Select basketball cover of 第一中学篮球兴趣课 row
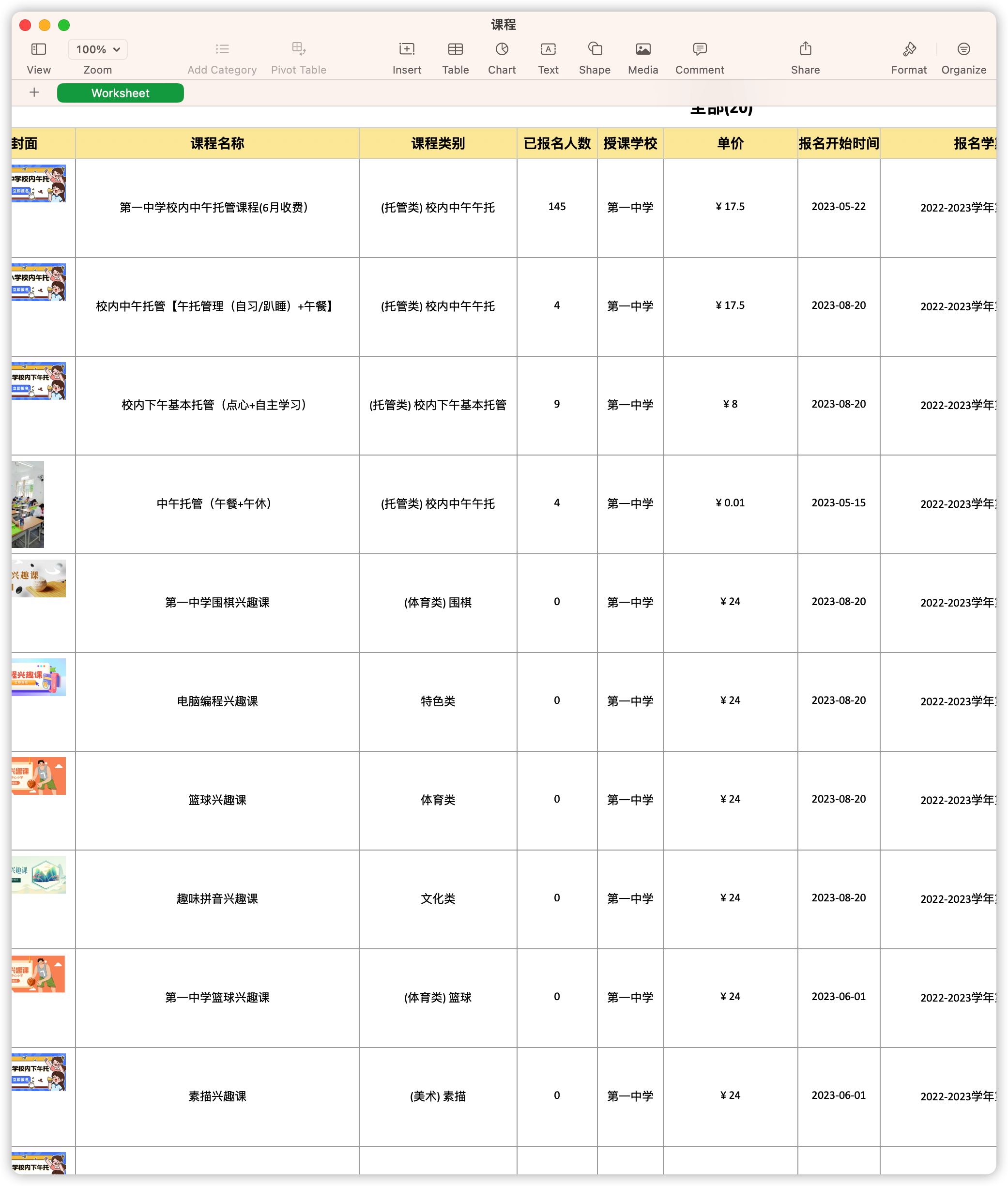The image size is (1008, 1186). (x=38, y=973)
